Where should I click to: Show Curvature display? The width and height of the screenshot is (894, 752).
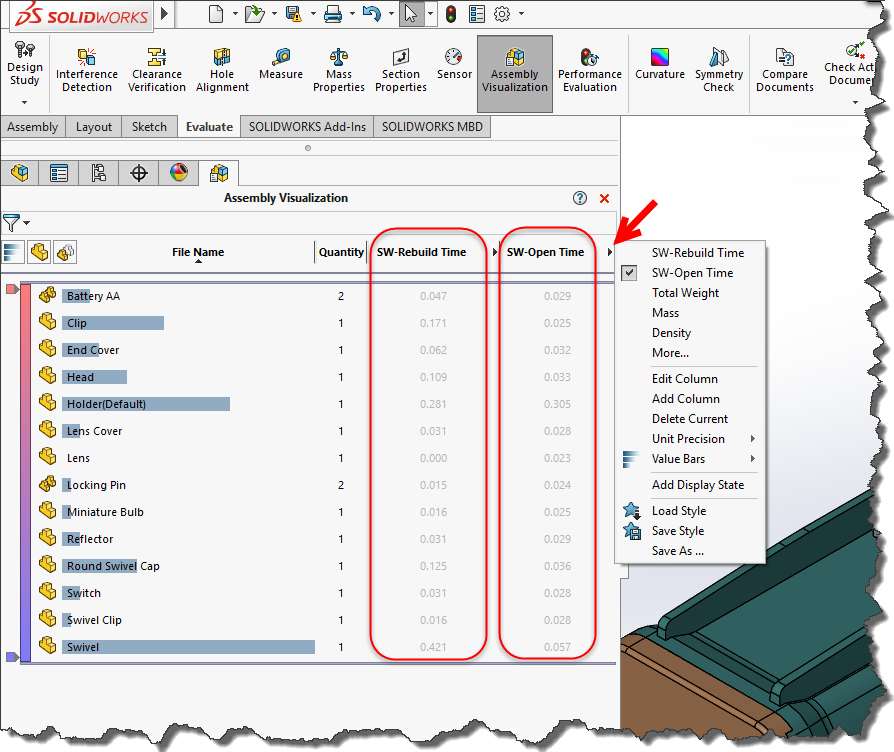(660, 64)
